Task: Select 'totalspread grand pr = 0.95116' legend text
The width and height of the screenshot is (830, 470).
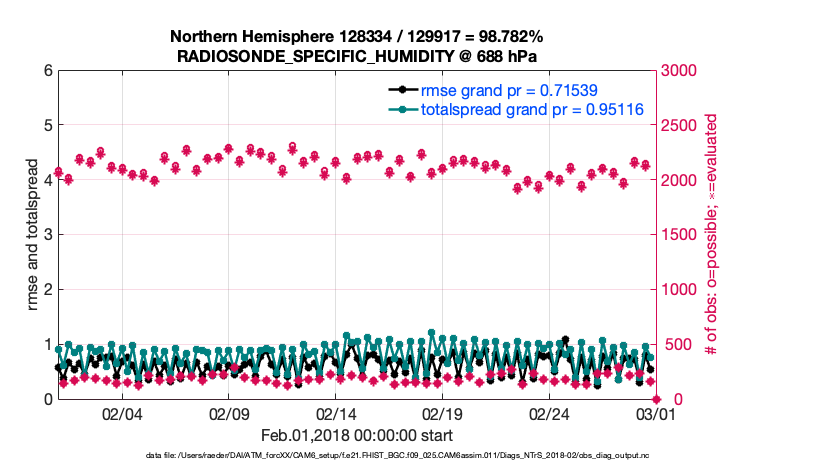Action: click(x=517, y=110)
